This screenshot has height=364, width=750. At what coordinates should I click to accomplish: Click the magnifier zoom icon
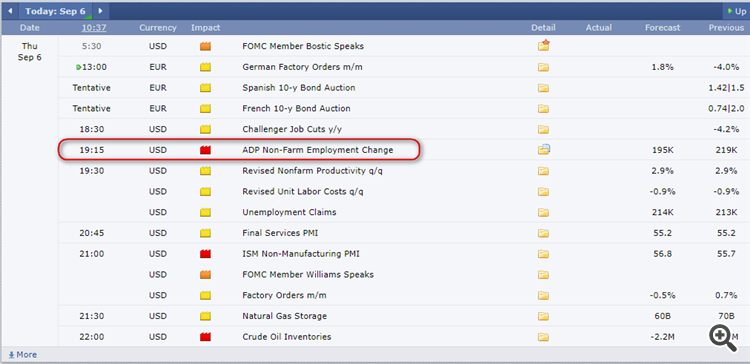(723, 338)
